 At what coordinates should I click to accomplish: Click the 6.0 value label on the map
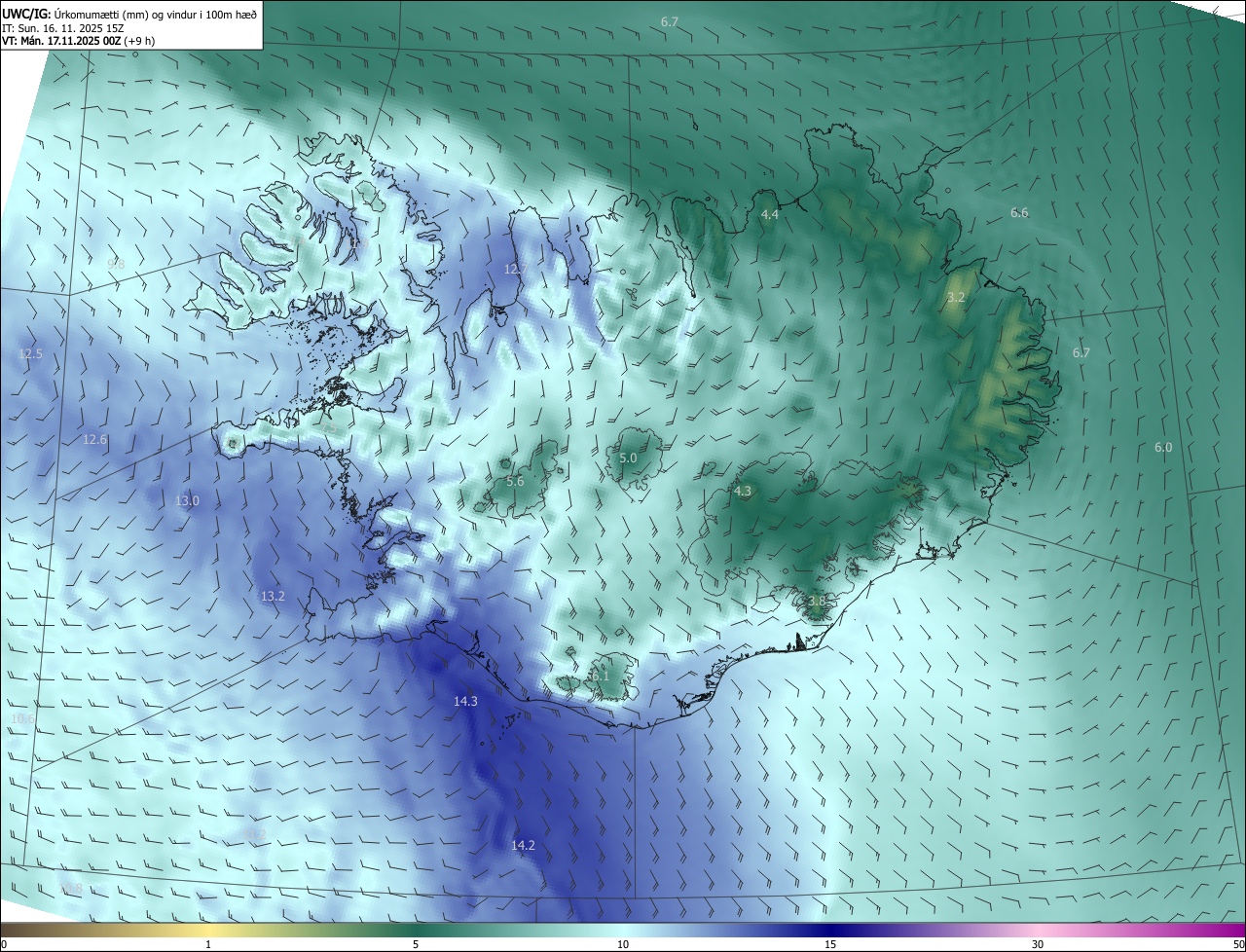point(1163,447)
